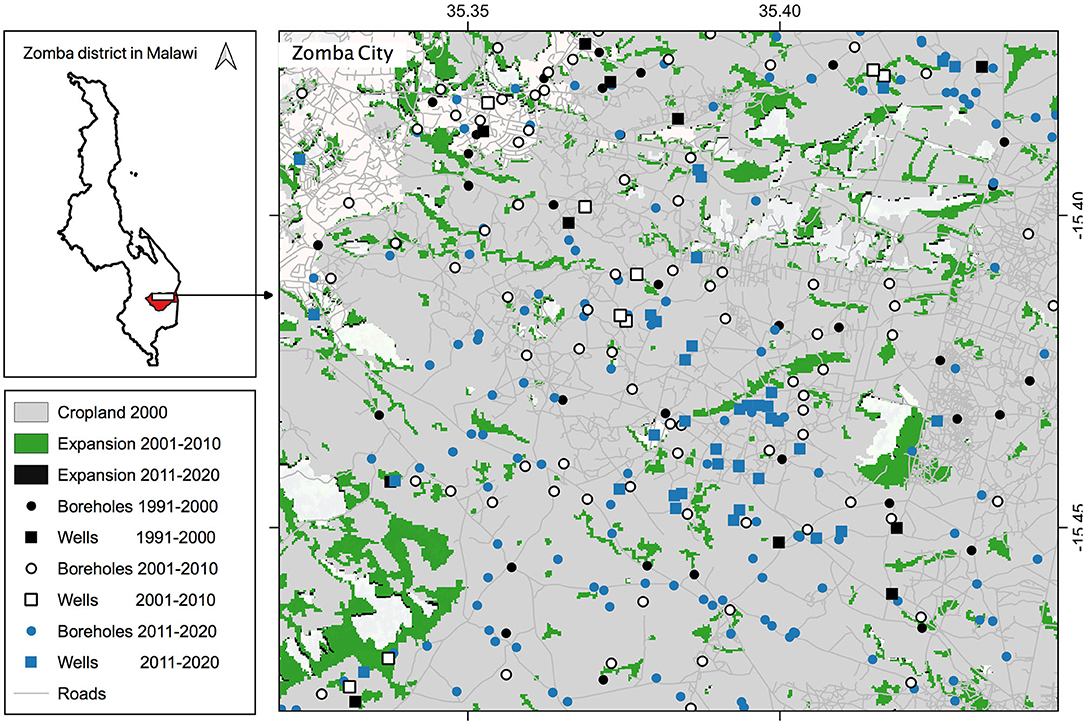Click the Wells 2011-2020 blue square legend symbol

tap(30, 662)
